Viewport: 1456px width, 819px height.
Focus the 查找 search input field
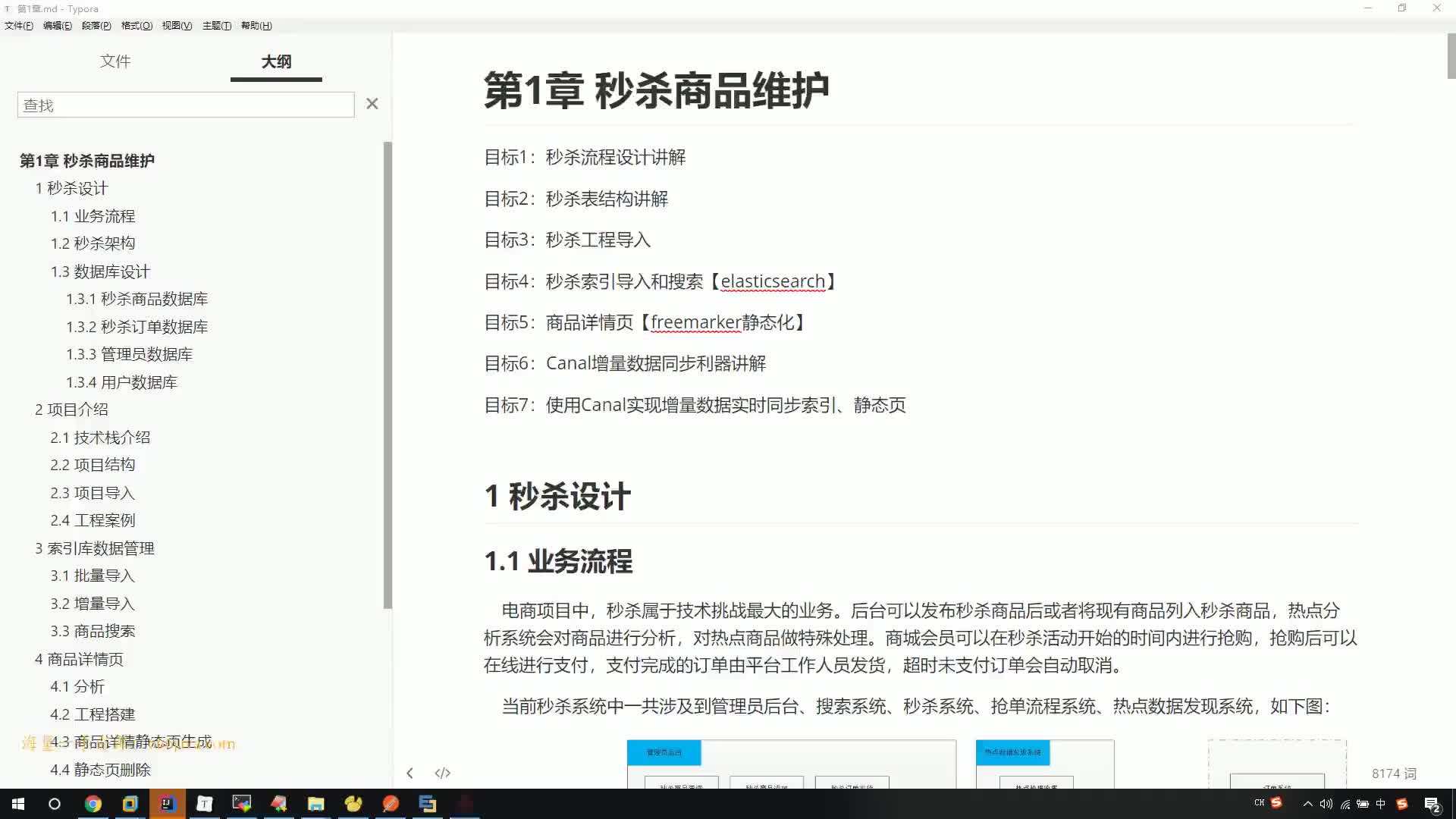(186, 105)
